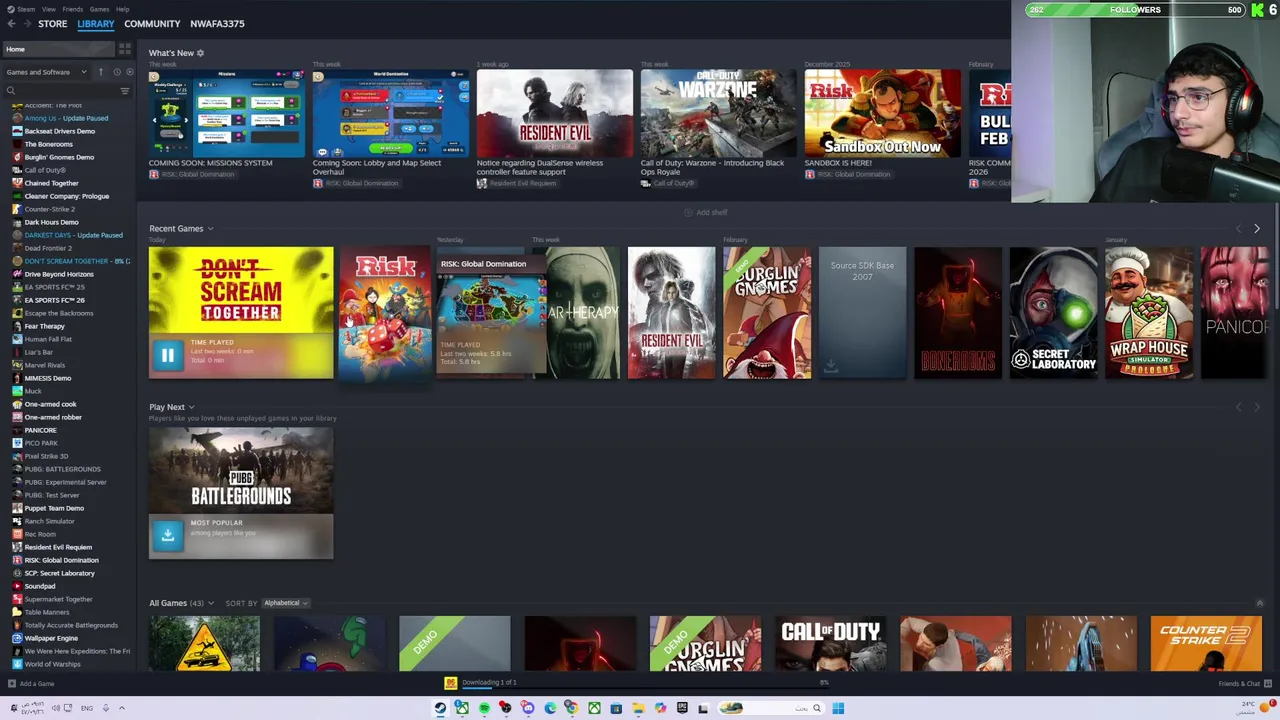Open Discord from the taskbar

tap(527, 708)
